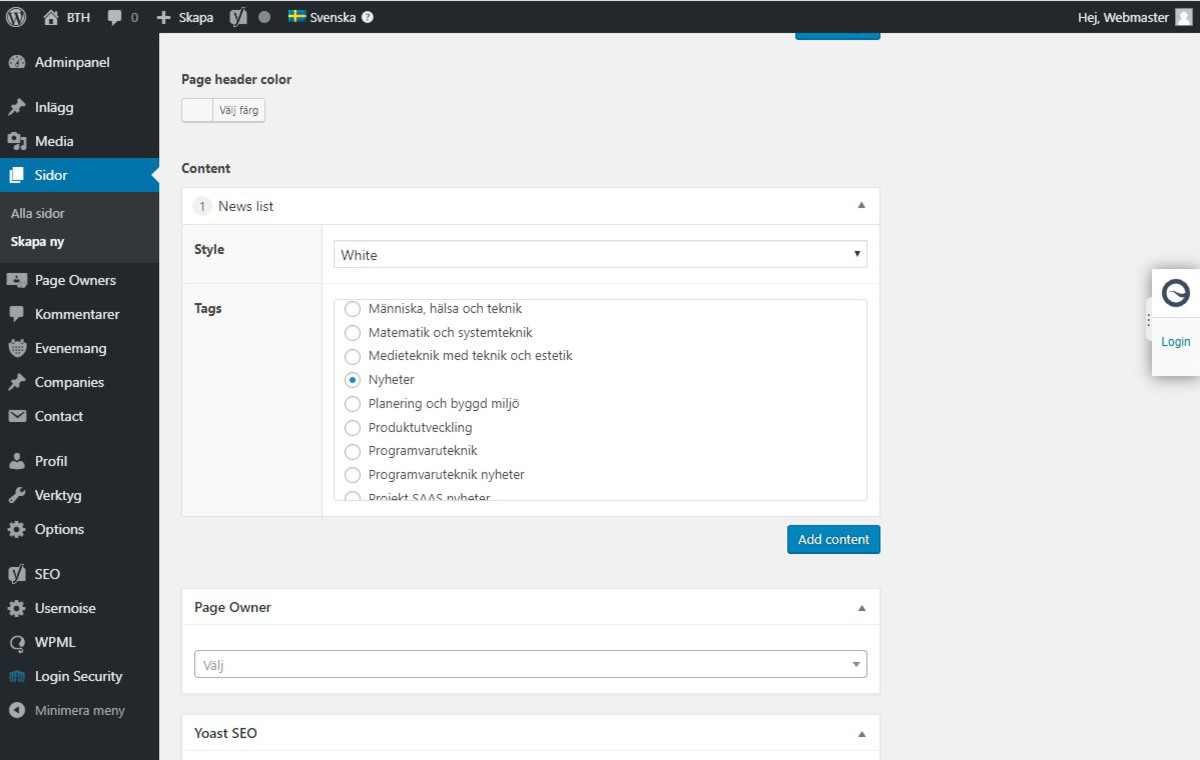Image resolution: width=1200 pixels, height=760 pixels.
Task: Click the Skapa plus icon
Action: pyautogui.click(x=165, y=17)
